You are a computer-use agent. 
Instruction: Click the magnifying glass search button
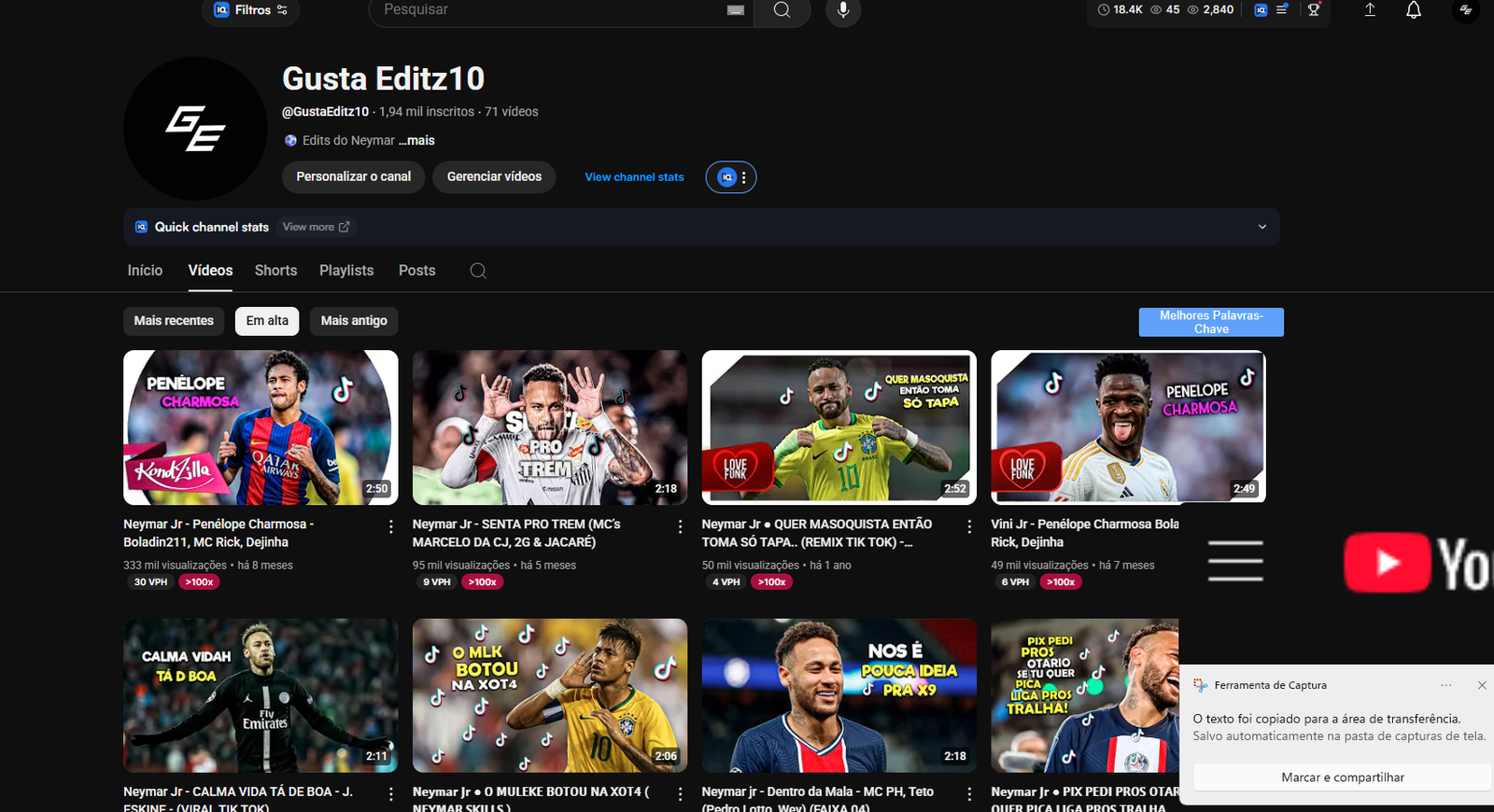pos(782,10)
